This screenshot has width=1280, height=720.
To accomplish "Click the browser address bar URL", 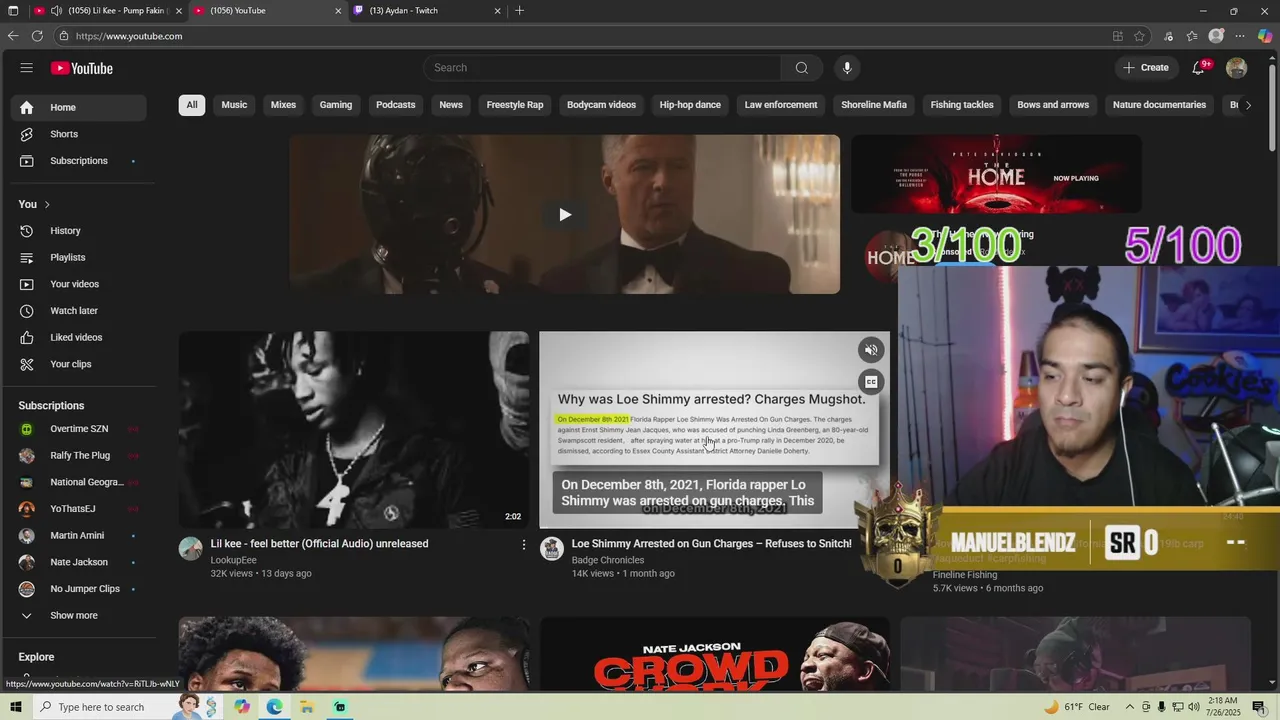I will [x=129, y=36].
